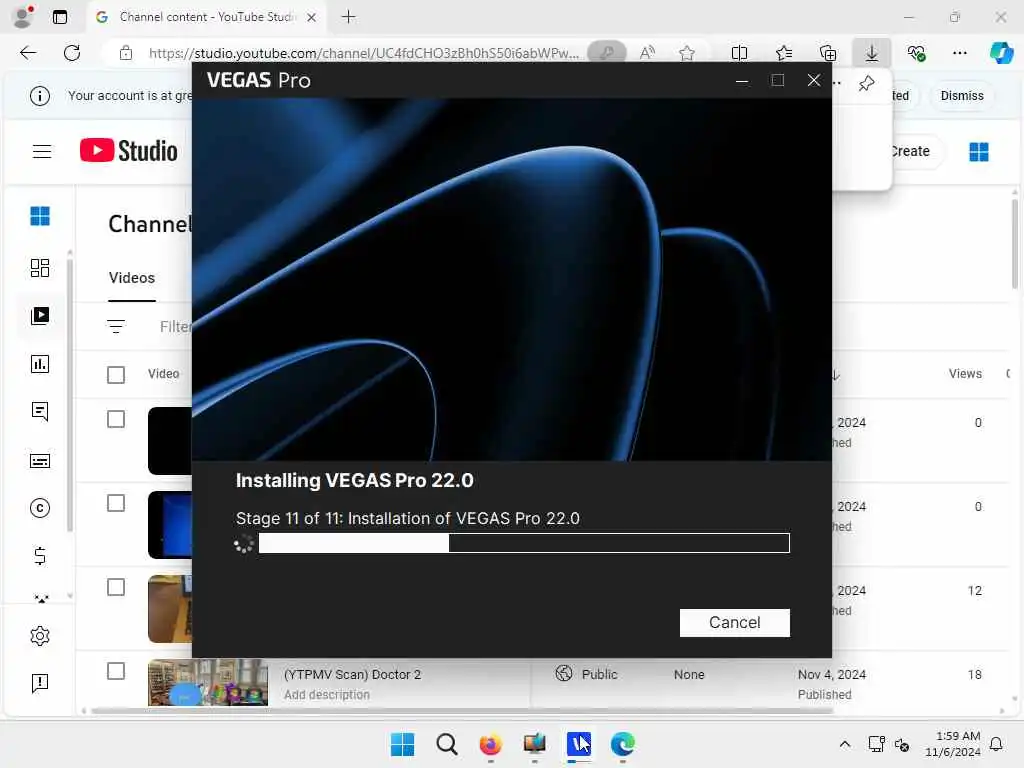Open the Edge profile avatar

click(x=23, y=17)
